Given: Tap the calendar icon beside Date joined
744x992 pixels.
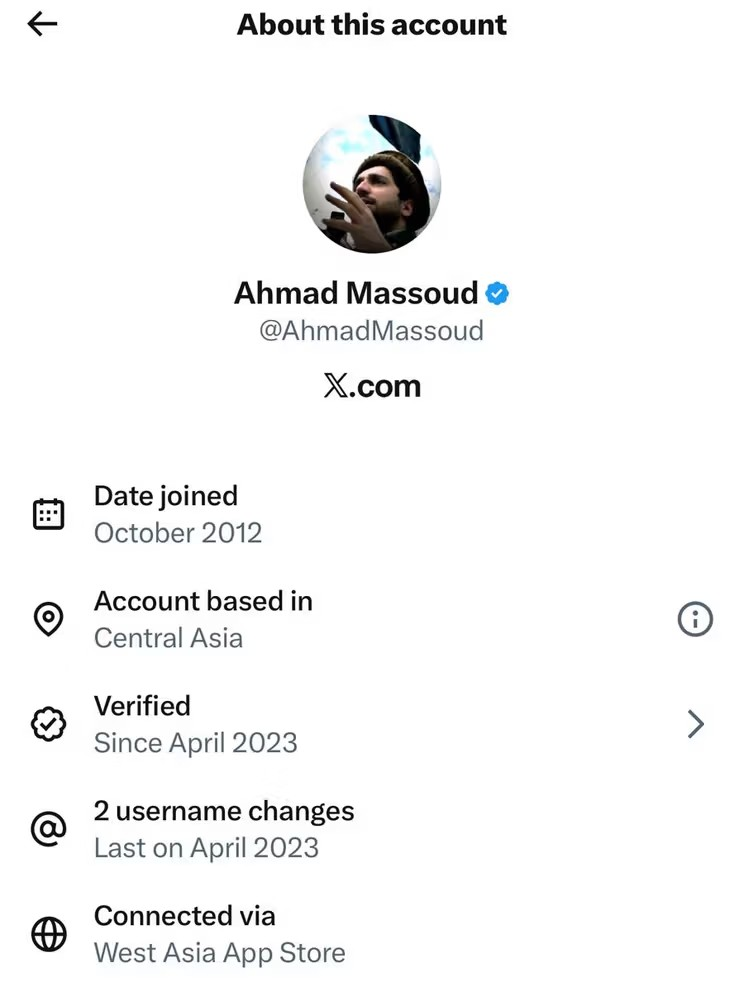Looking at the screenshot, I should click(49, 514).
